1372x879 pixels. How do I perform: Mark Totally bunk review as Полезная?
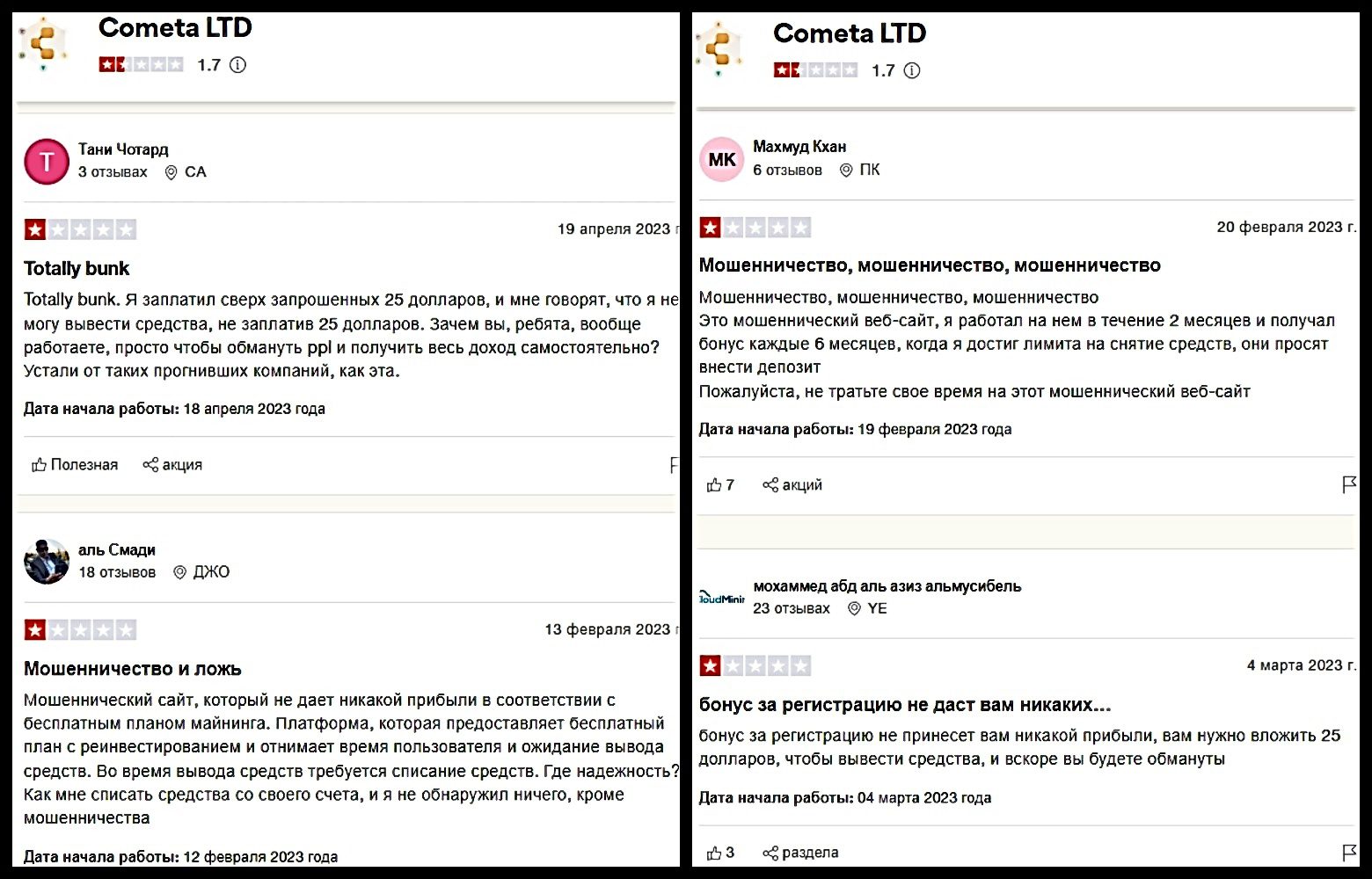coord(75,465)
